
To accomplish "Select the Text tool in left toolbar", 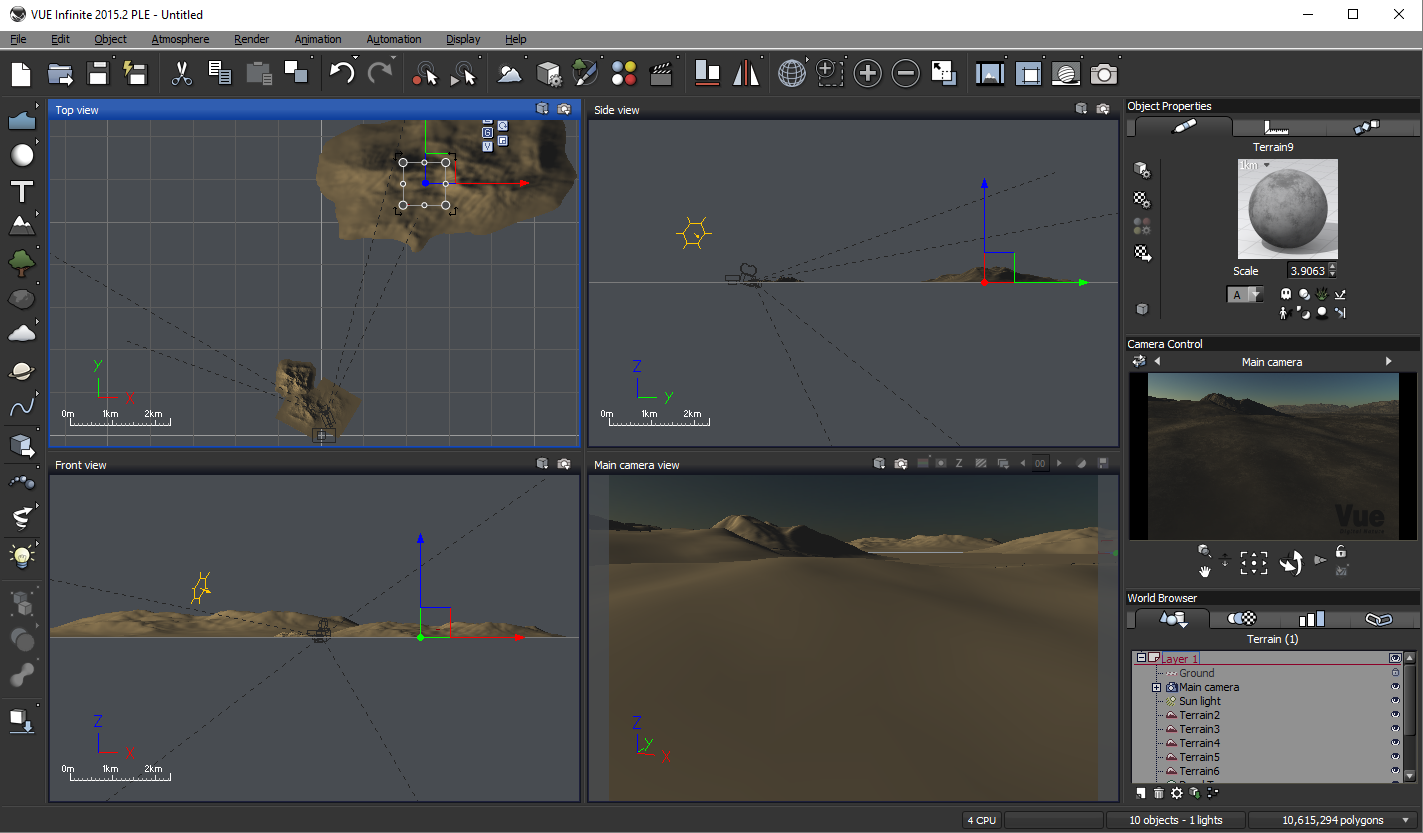I will click(x=22, y=192).
